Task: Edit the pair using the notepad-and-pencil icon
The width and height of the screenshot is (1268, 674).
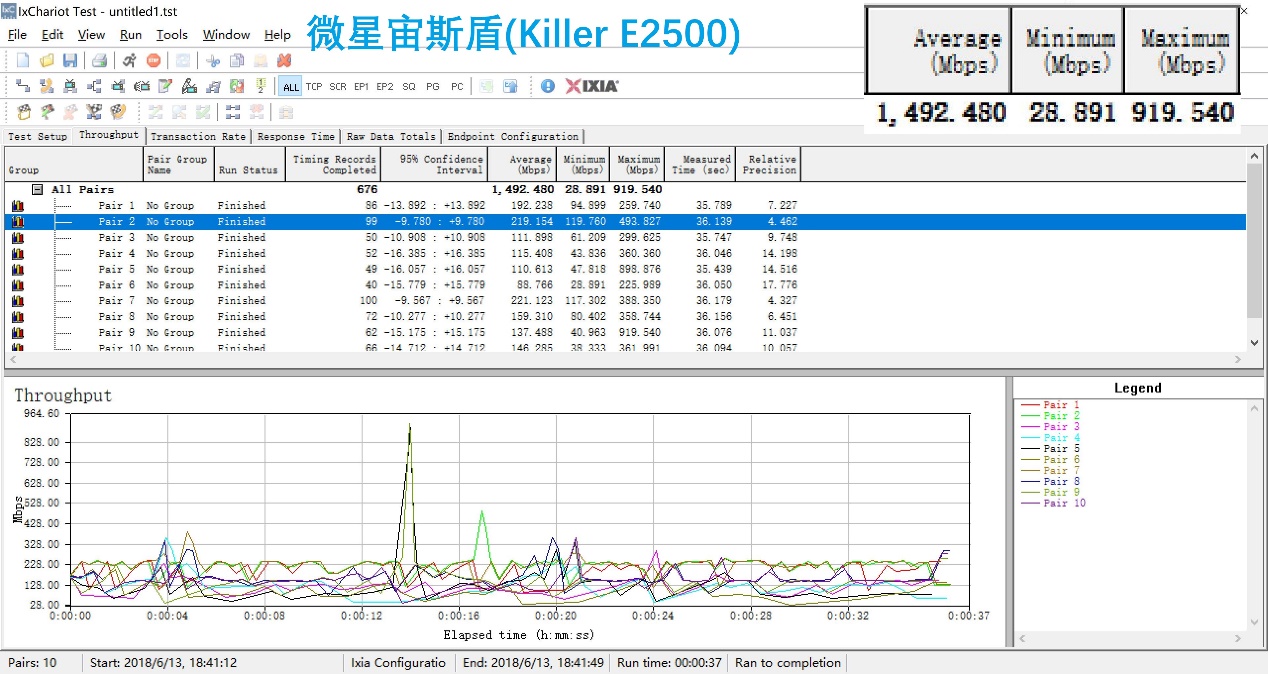Action: [x=165, y=86]
